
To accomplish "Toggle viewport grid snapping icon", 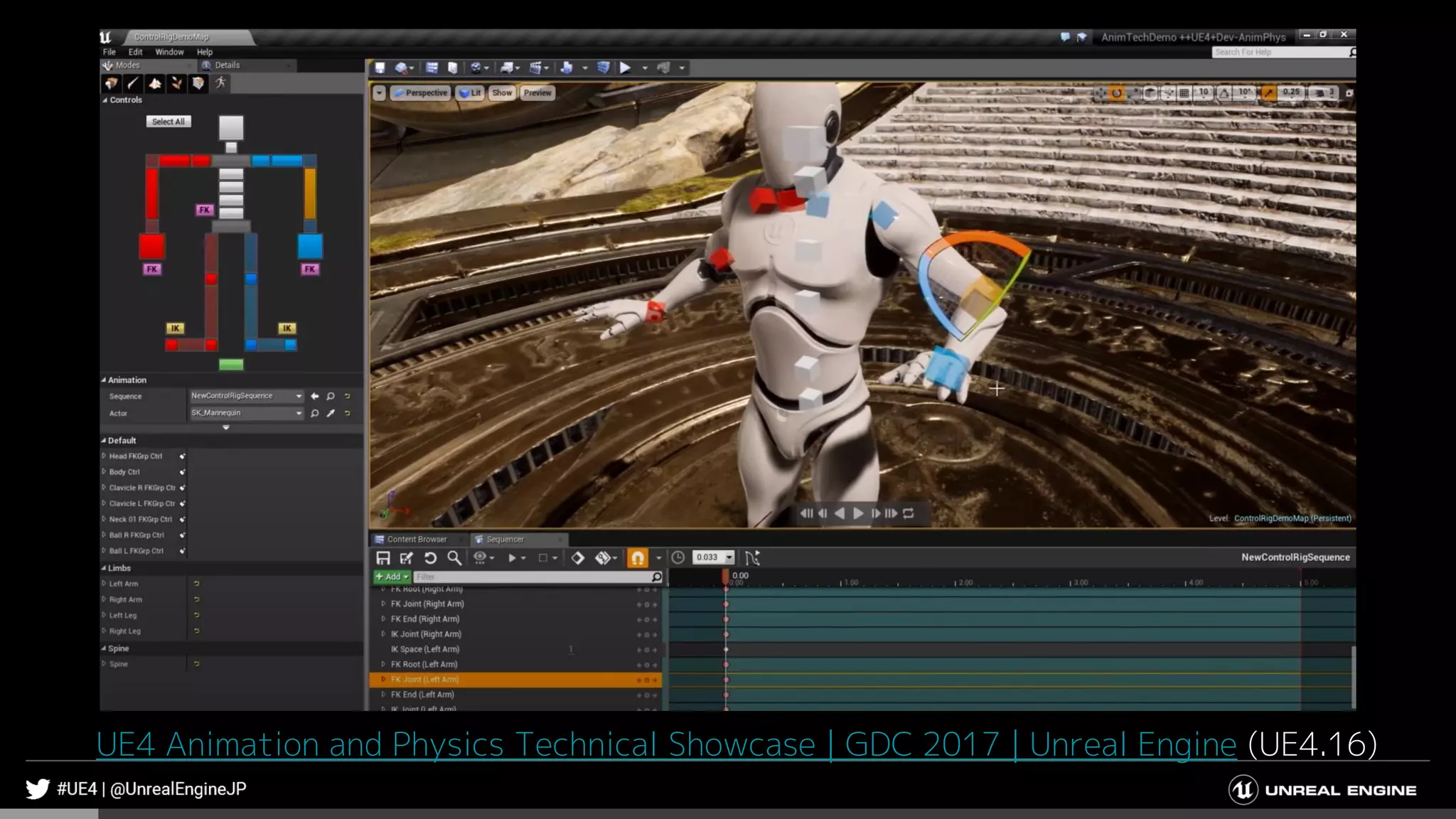I will [1184, 93].
